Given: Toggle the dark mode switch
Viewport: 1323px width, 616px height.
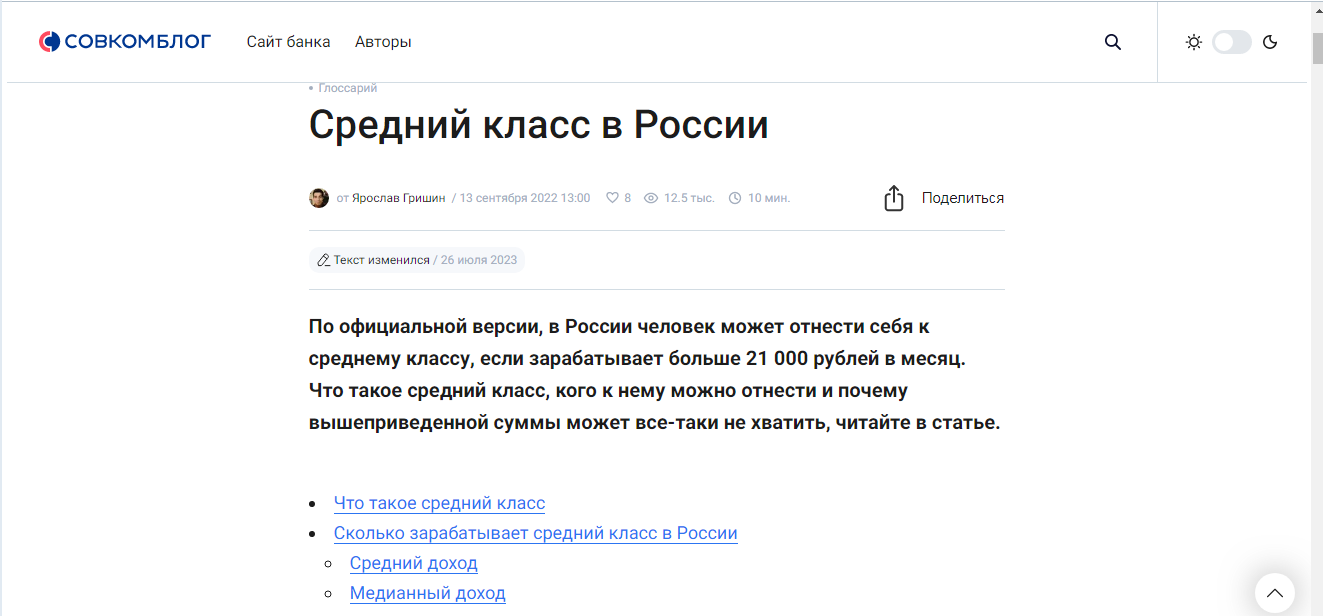Looking at the screenshot, I should pos(1231,42).
